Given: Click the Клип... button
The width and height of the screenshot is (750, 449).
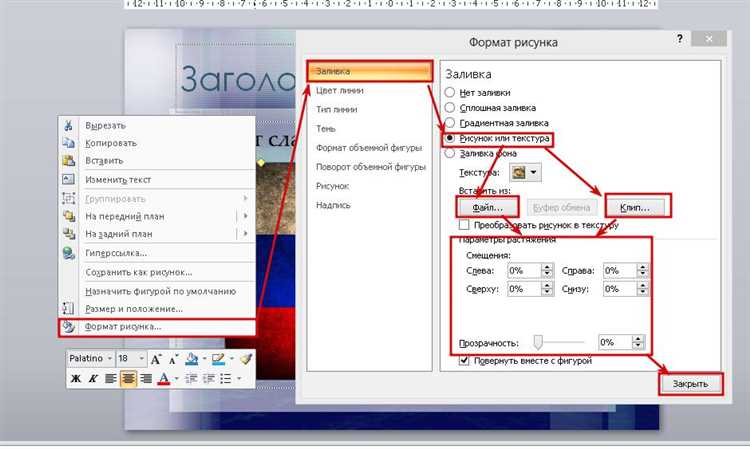Looking at the screenshot, I should click(x=635, y=208).
